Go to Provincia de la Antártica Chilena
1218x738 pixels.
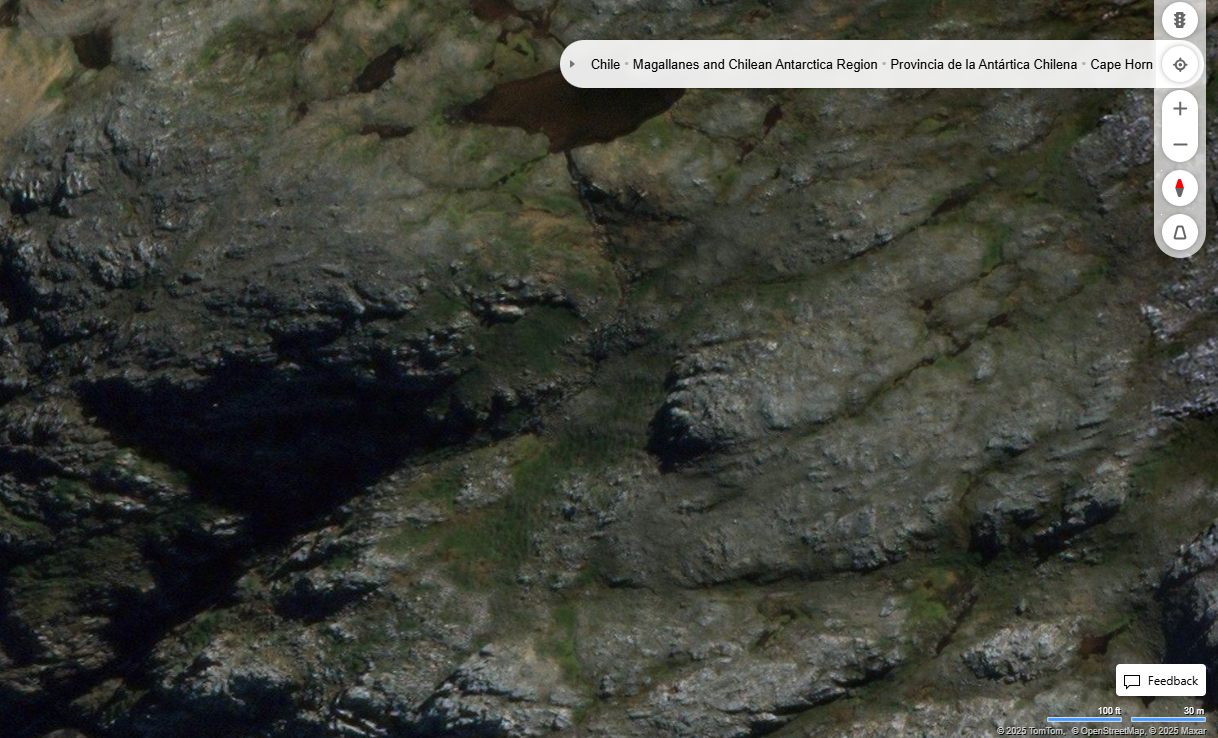pos(984,64)
